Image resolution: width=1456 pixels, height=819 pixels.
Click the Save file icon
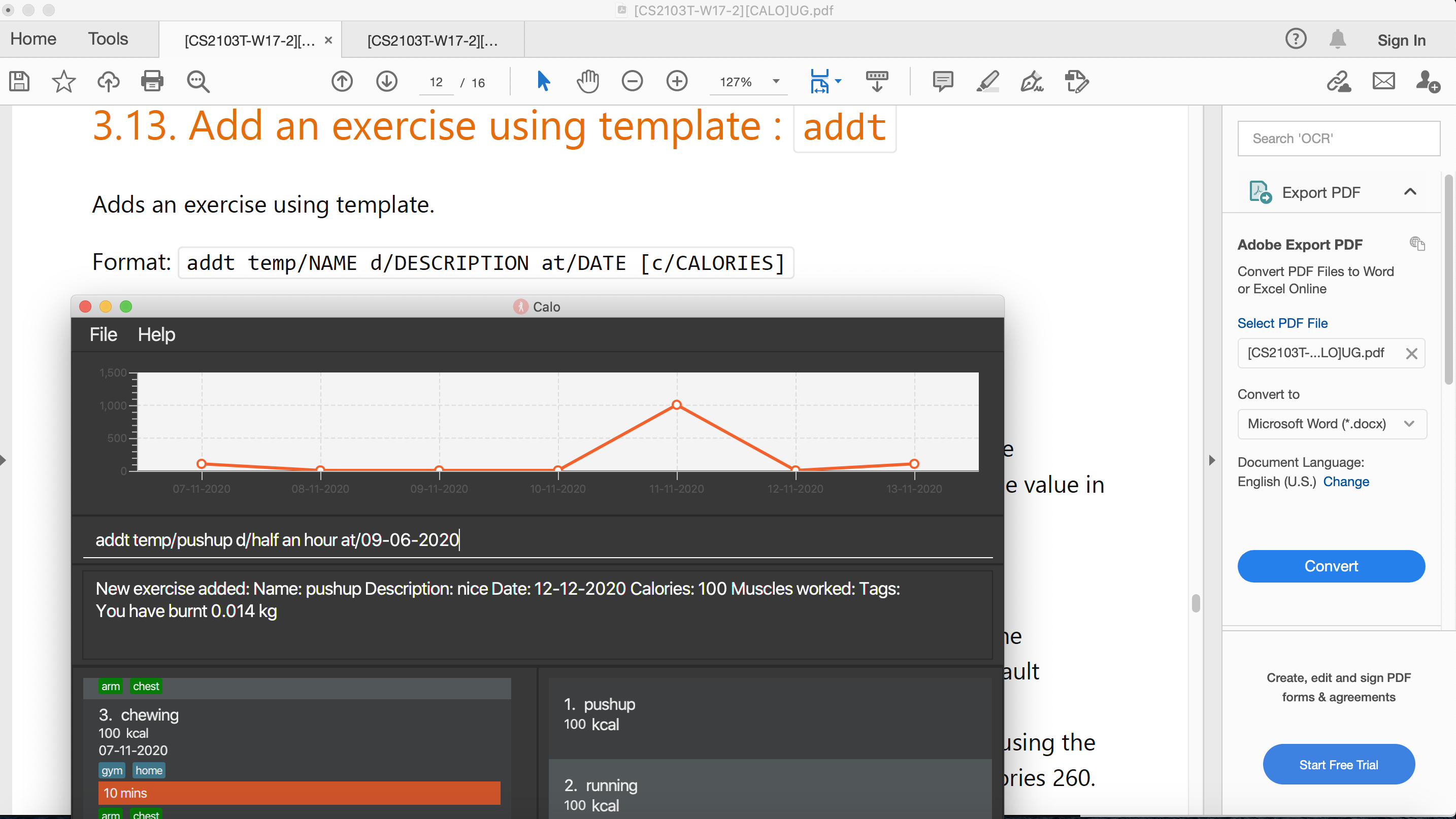click(19, 82)
